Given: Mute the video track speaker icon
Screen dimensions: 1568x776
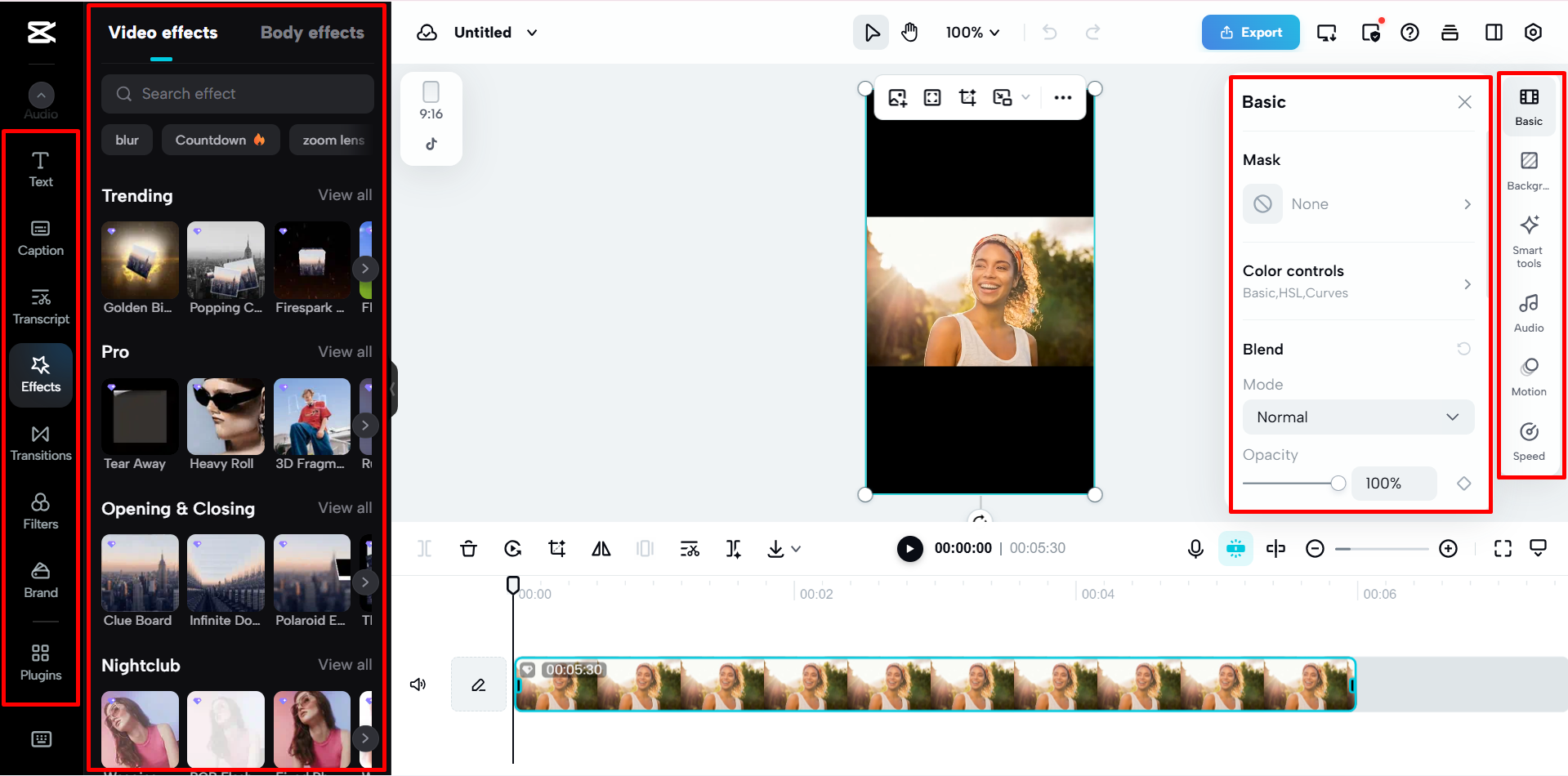Looking at the screenshot, I should tap(418, 684).
